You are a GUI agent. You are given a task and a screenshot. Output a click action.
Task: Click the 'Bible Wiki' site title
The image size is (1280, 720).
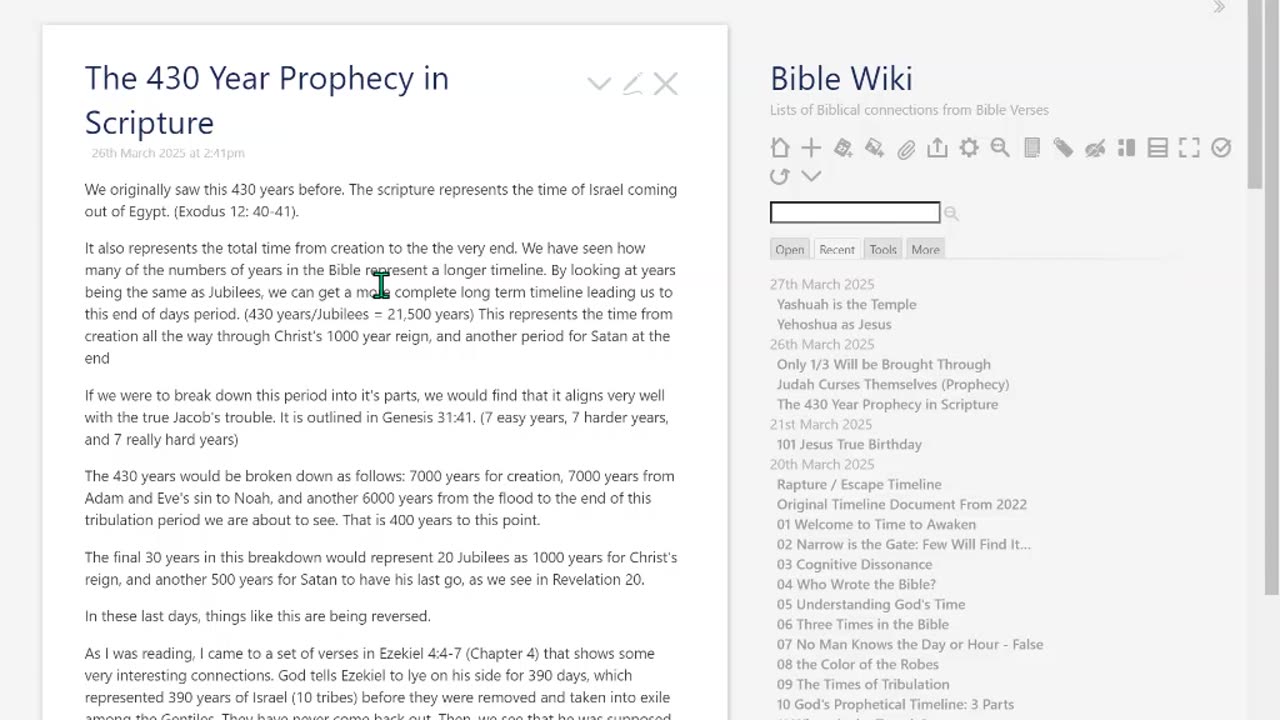click(x=841, y=78)
